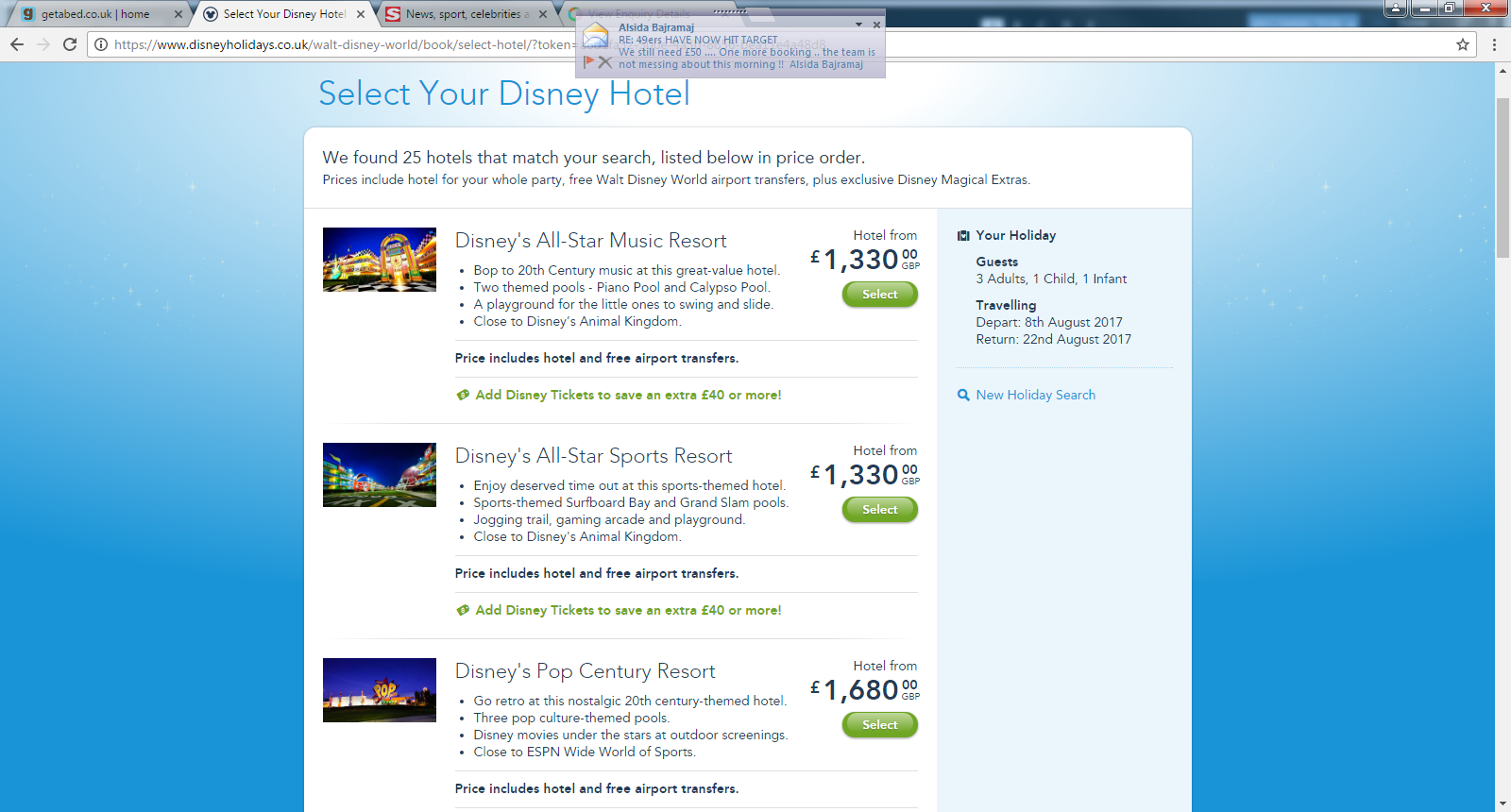View site information icon in address bar

(101, 44)
